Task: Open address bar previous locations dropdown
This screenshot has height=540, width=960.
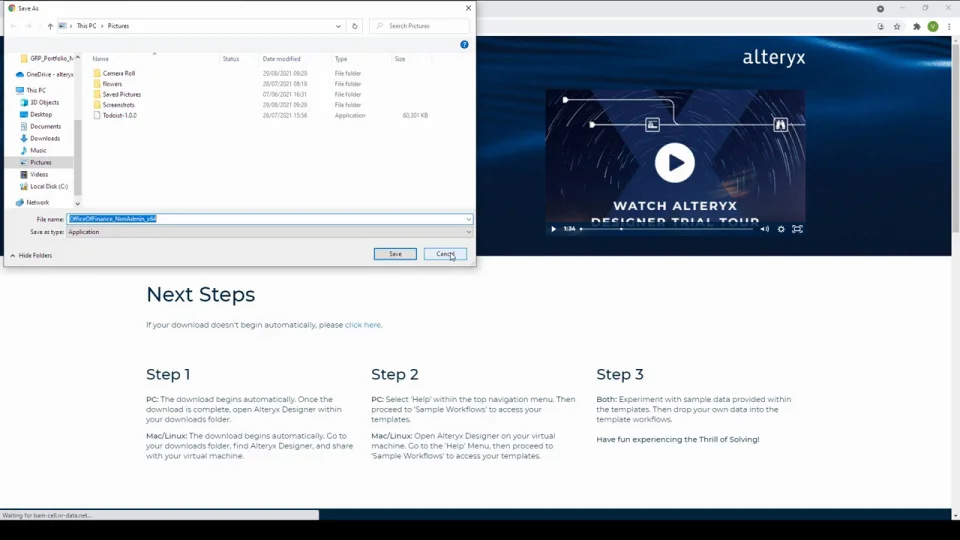Action: pos(338,26)
